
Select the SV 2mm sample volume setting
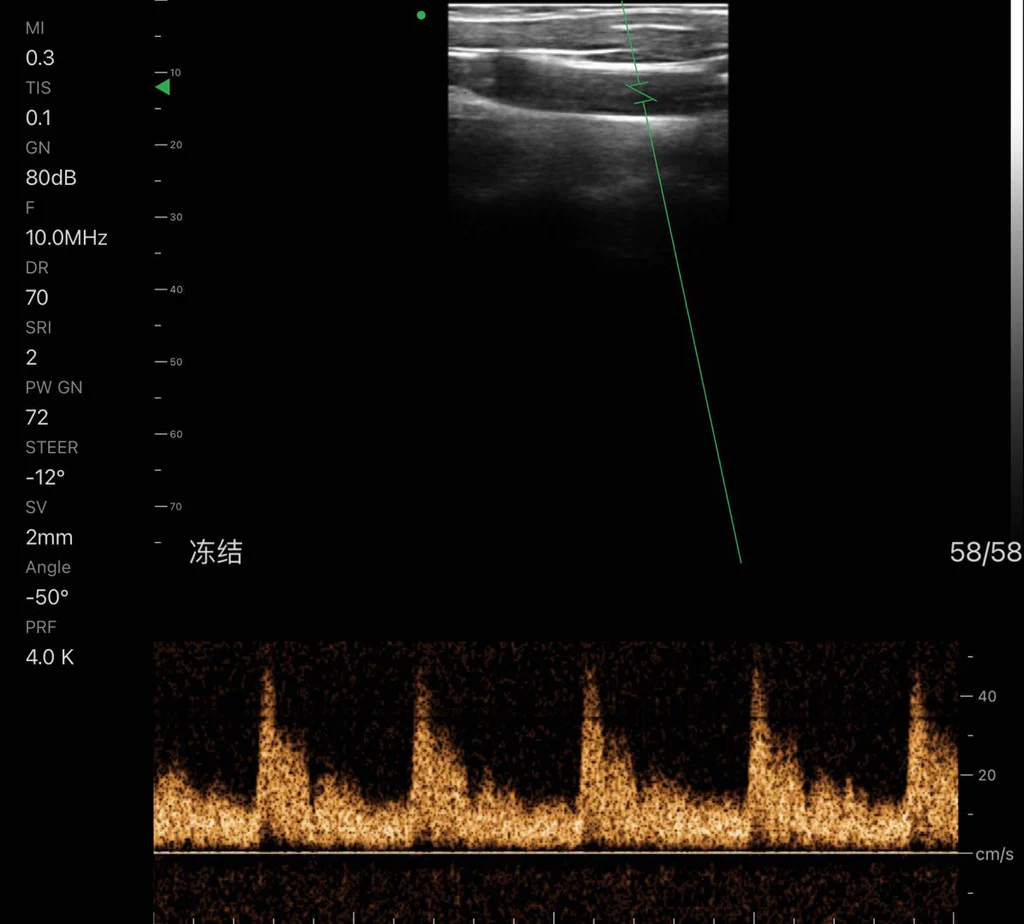click(49, 537)
